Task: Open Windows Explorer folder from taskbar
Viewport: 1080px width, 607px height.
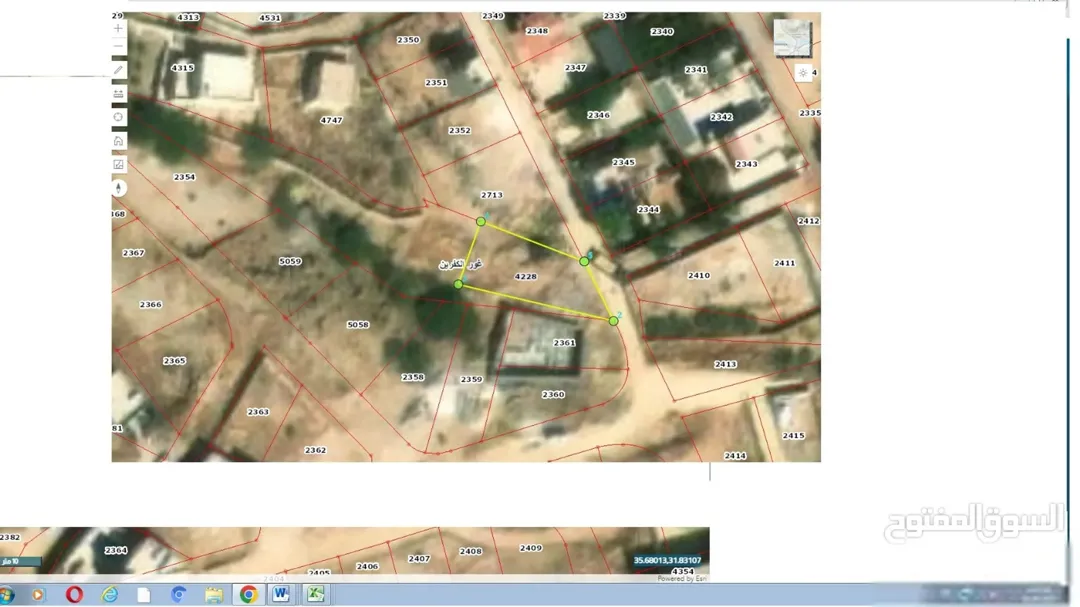Action: coord(214,595)
